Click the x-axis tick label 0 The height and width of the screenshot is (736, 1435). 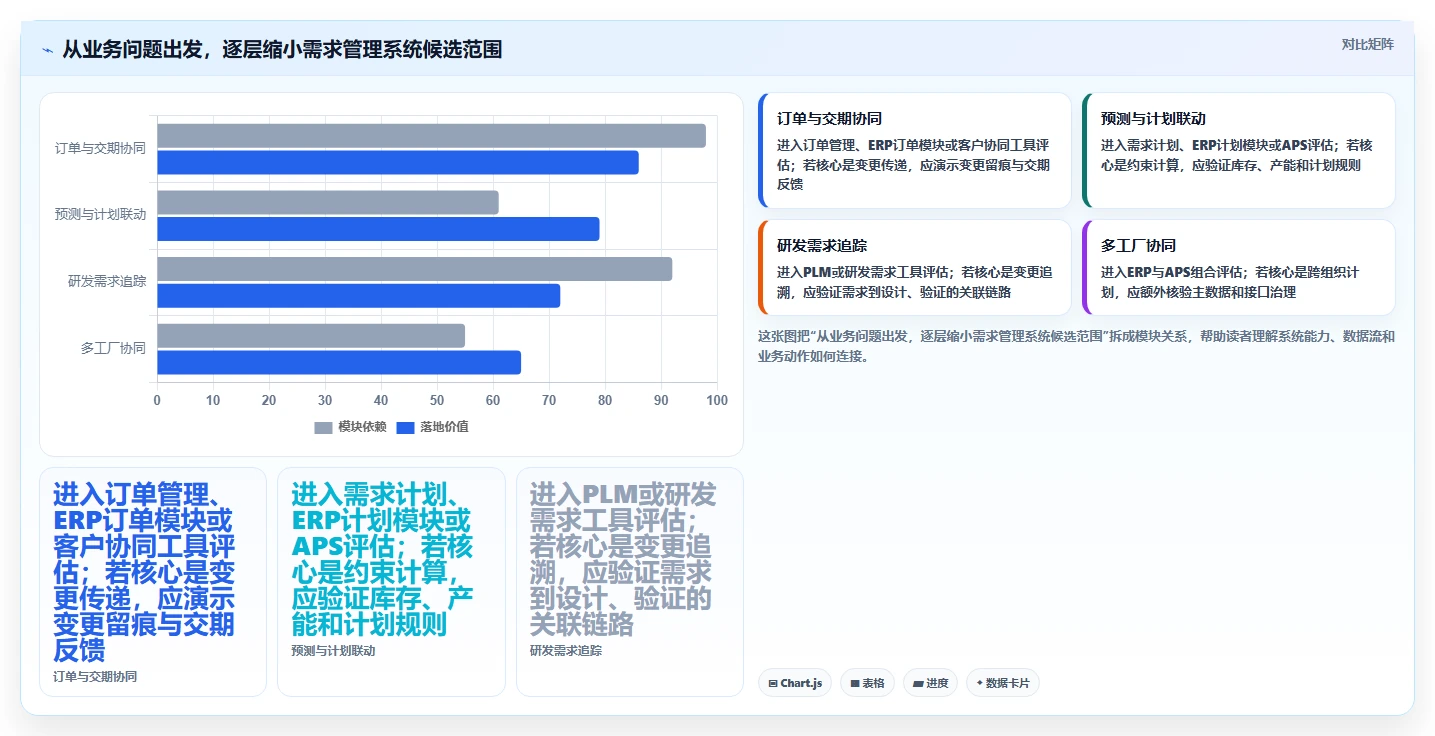(157, 400)
